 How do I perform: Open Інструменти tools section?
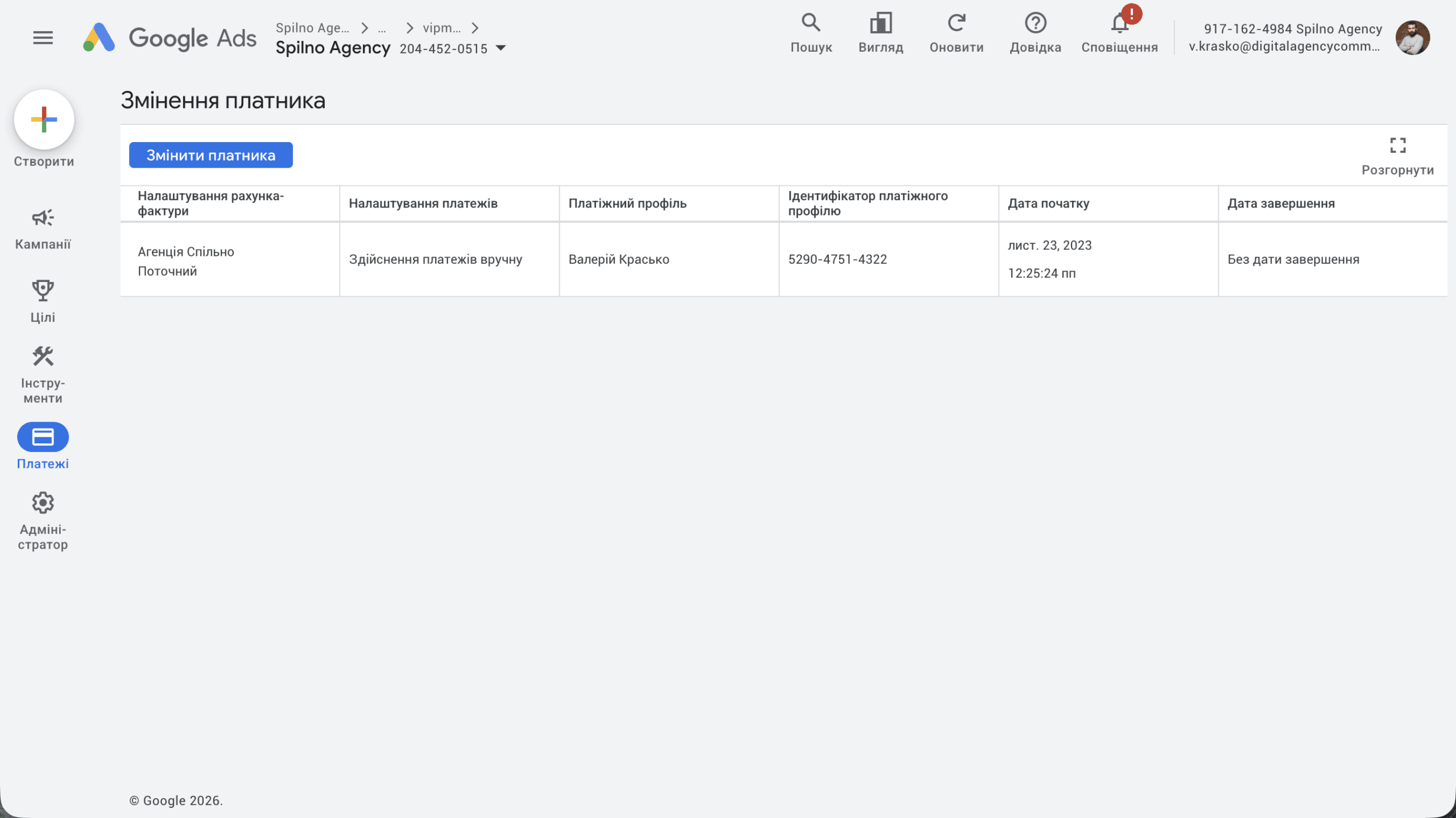coord(43,375)
